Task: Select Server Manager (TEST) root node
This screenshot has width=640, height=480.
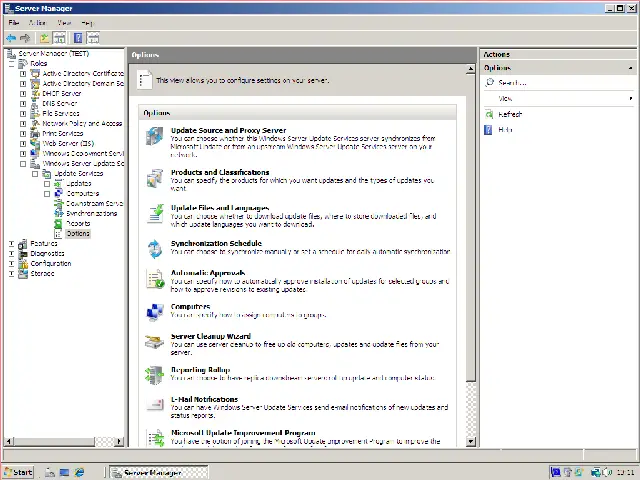Action: (x=53, y=53)
